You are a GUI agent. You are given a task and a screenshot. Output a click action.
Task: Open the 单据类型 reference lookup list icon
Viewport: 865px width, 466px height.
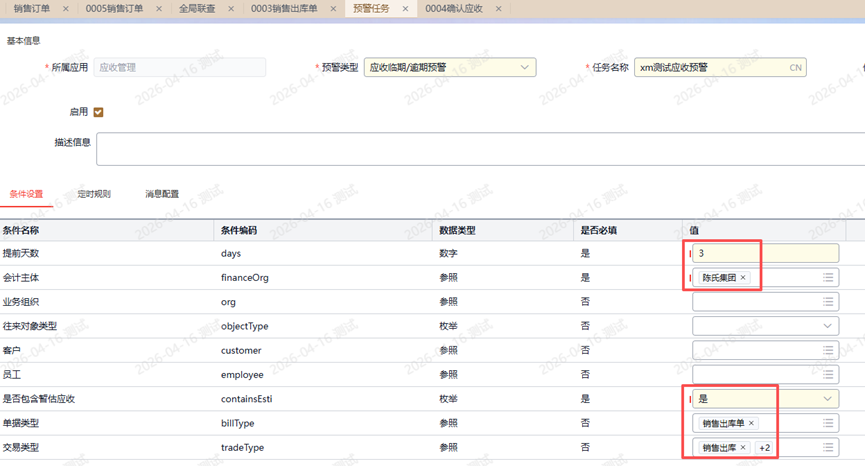[828, 423]
